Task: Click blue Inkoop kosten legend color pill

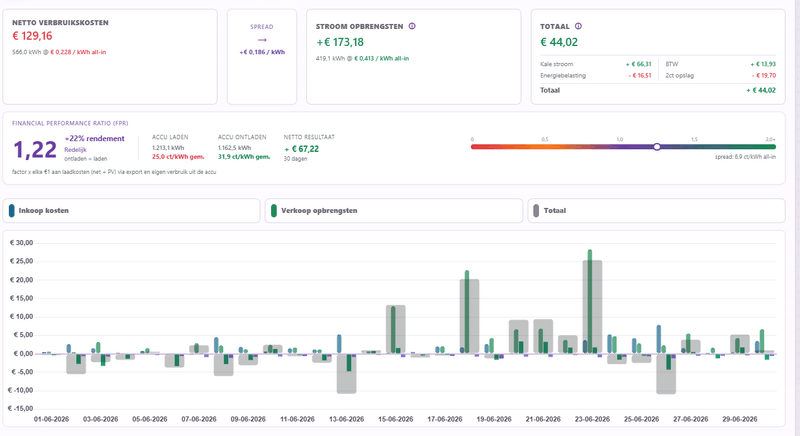Action: coord(12,211)
